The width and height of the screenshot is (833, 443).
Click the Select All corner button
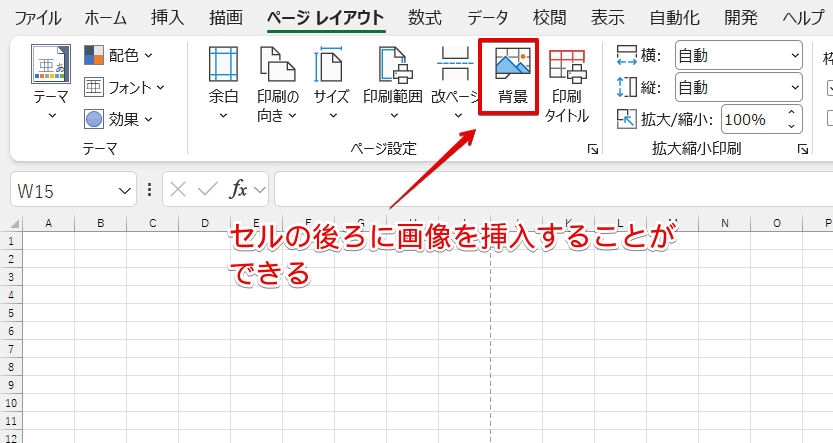coord(10,223)
